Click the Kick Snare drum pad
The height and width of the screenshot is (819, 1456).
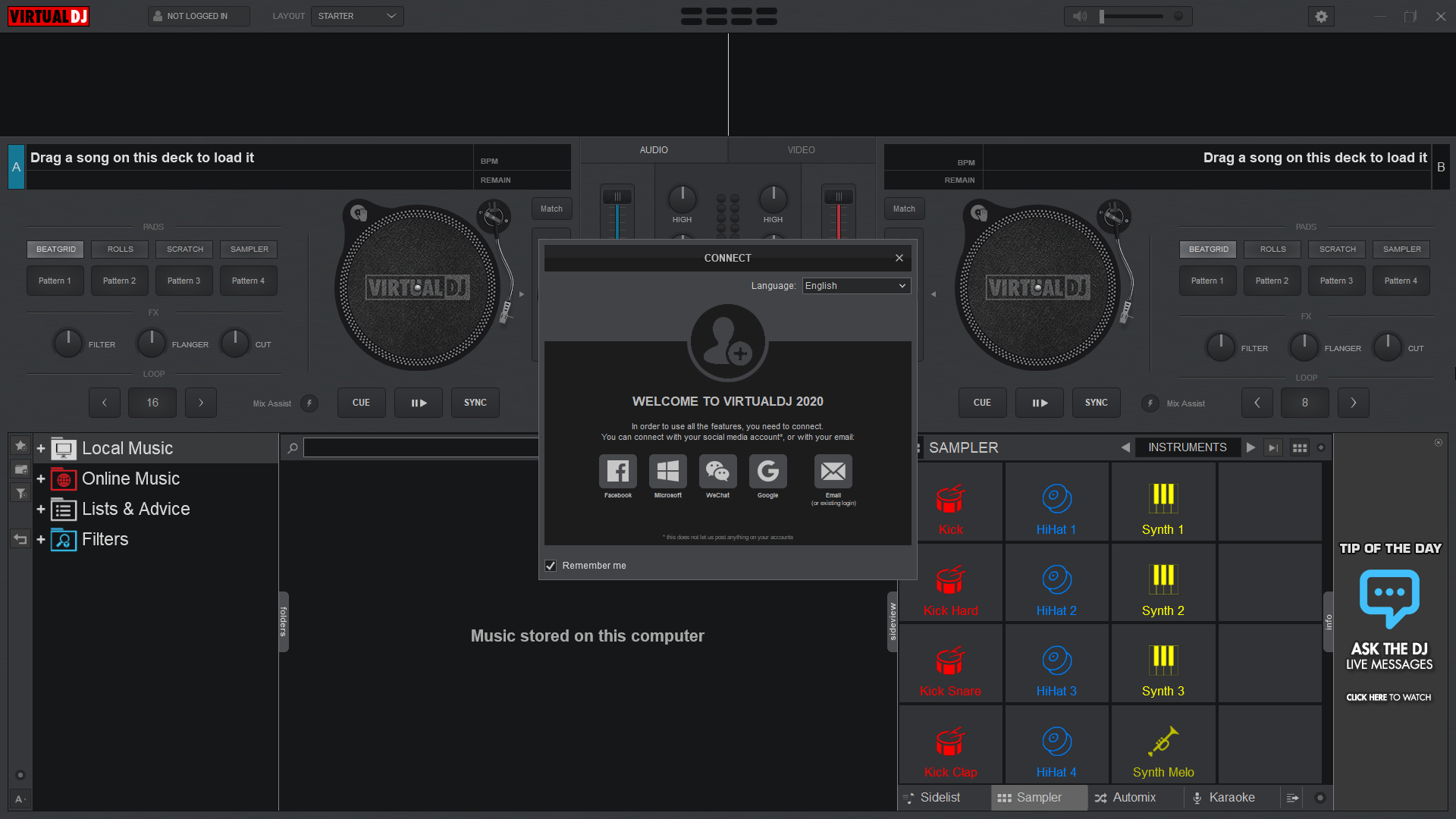pyautogui.click(x=950, y=665)
